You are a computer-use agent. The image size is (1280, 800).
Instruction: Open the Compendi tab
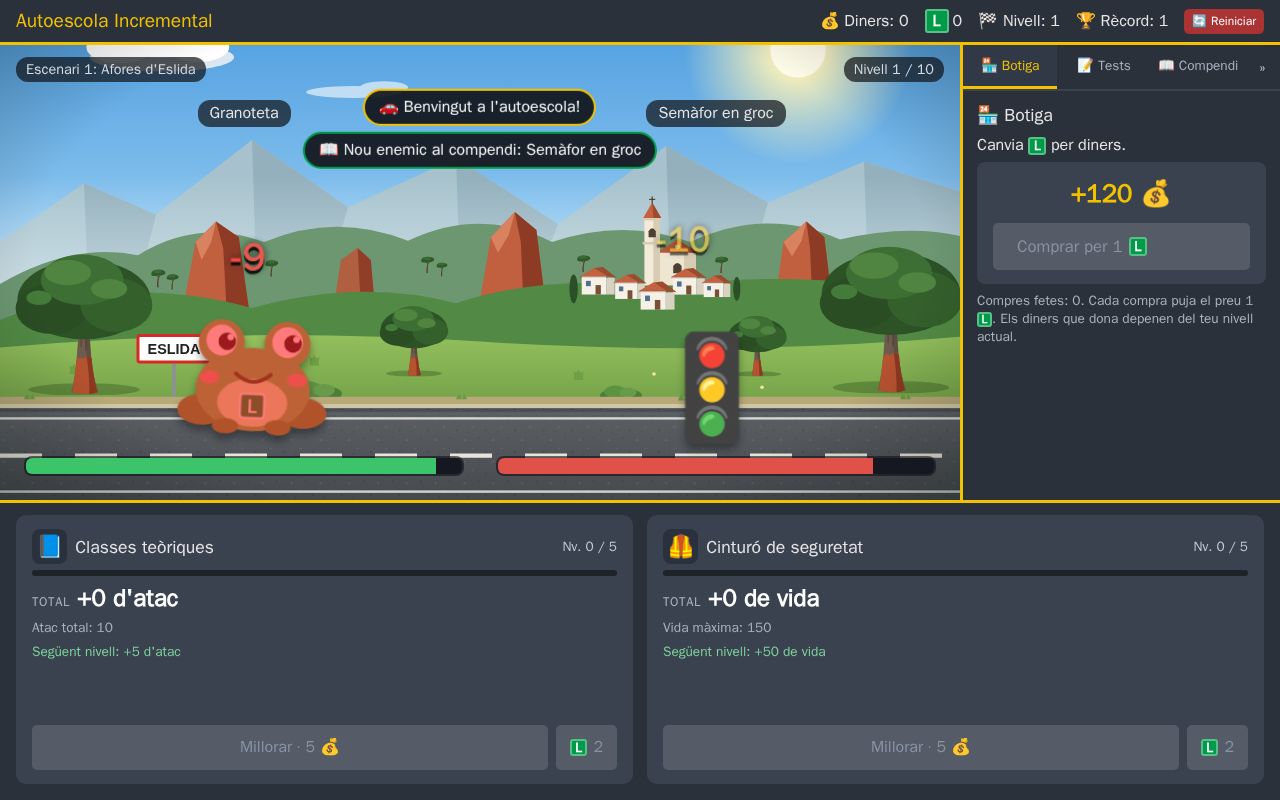[1198, 66]
